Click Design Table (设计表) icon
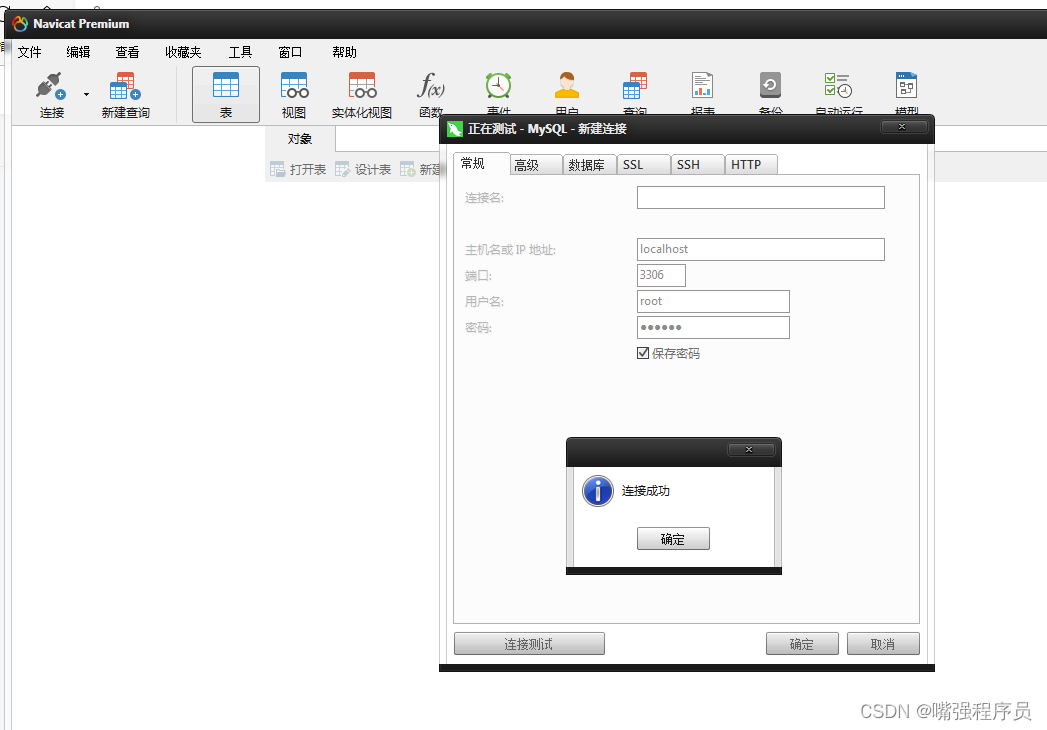Image resolution: width=1047 pixels, height=730 pixels. [343, 170]
